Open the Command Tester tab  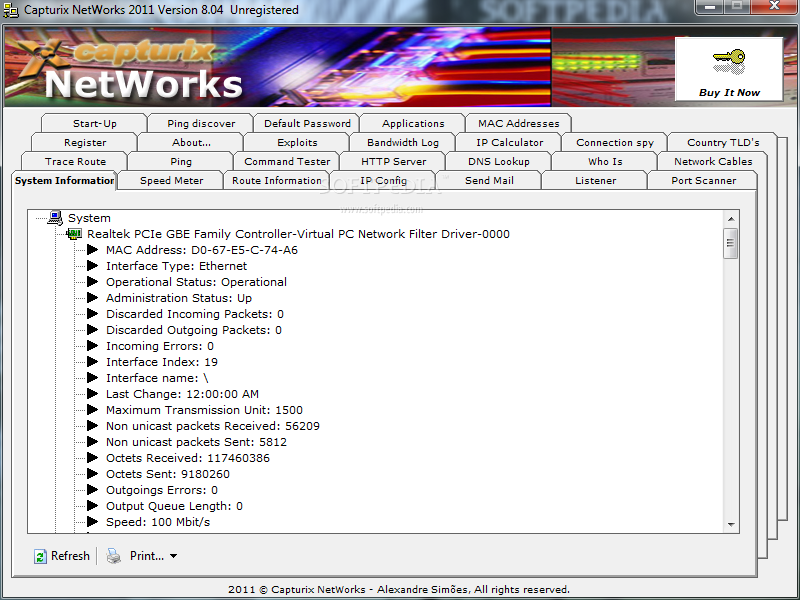tap(287, 162)
